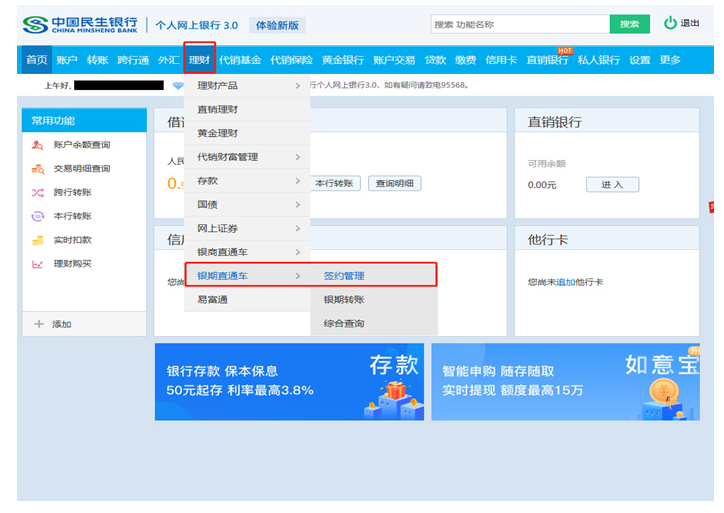Open the 理财 menu in navigation bar
The image size is (724, 513).
(x=199, y=60)
